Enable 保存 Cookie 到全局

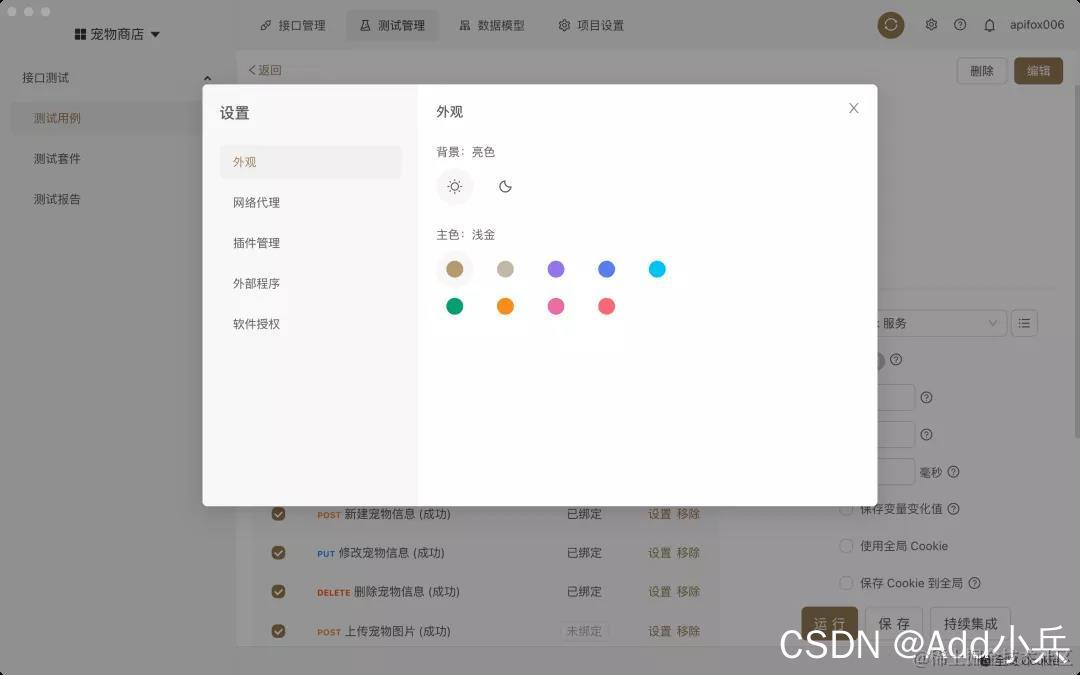pos(846,583)
